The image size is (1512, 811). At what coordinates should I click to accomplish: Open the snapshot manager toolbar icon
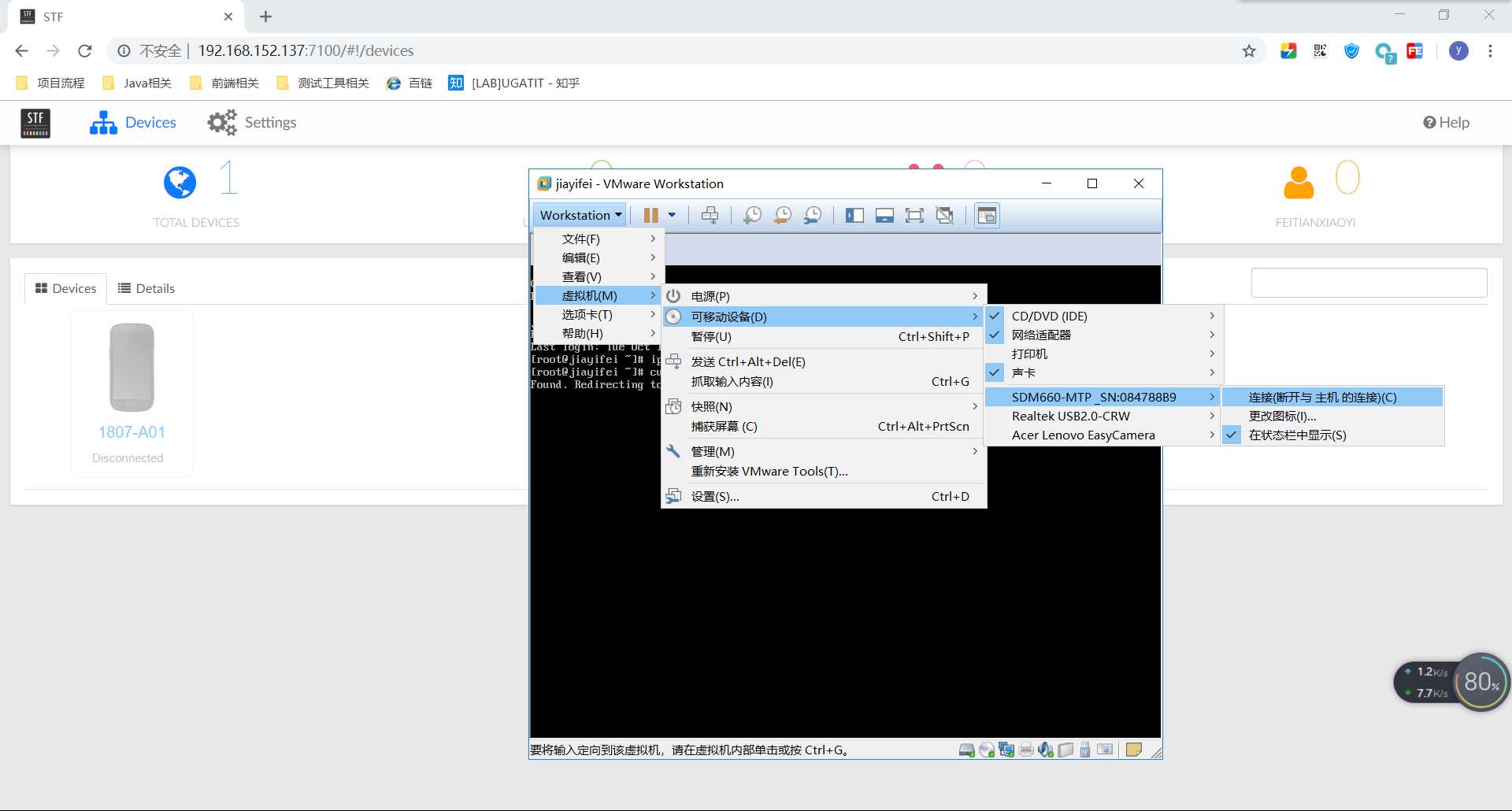[x=813, y=215]
